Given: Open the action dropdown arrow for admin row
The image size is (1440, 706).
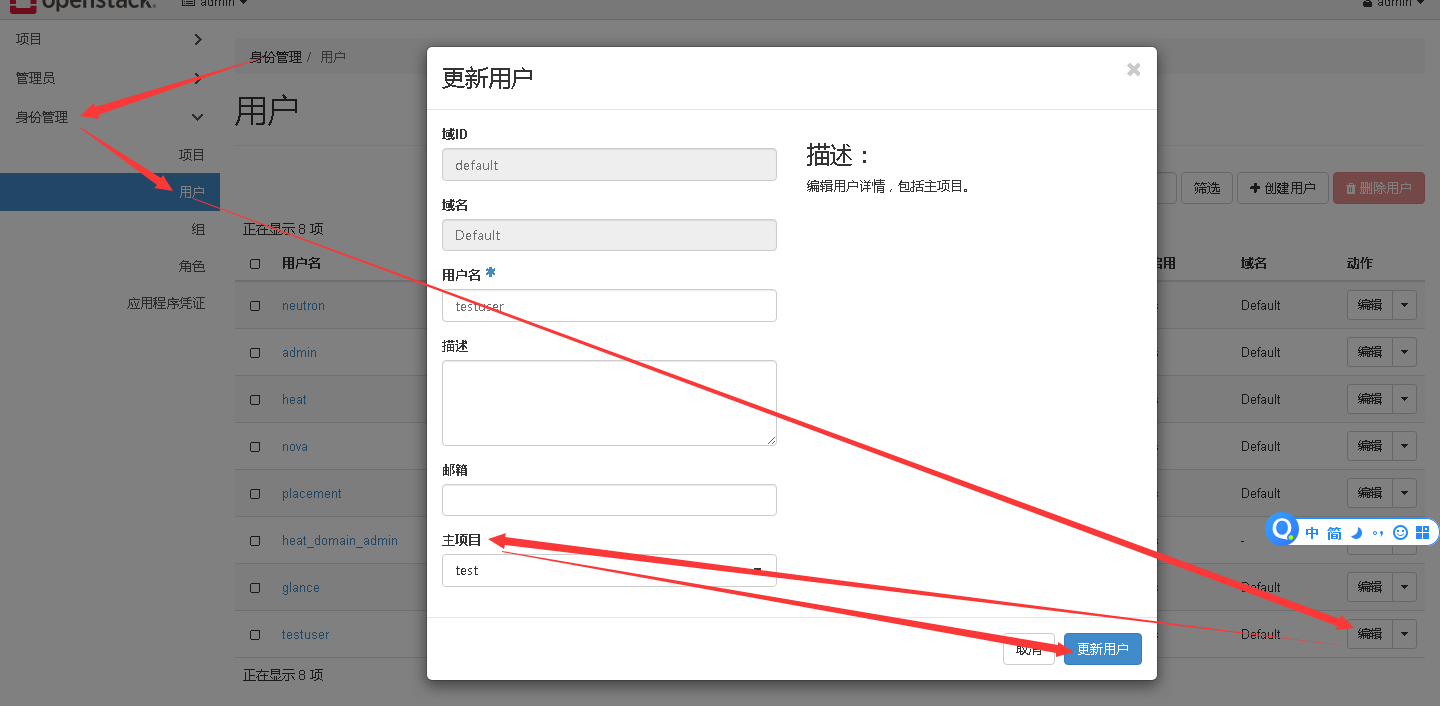Looking at the screenshot, I should 1405,352.
